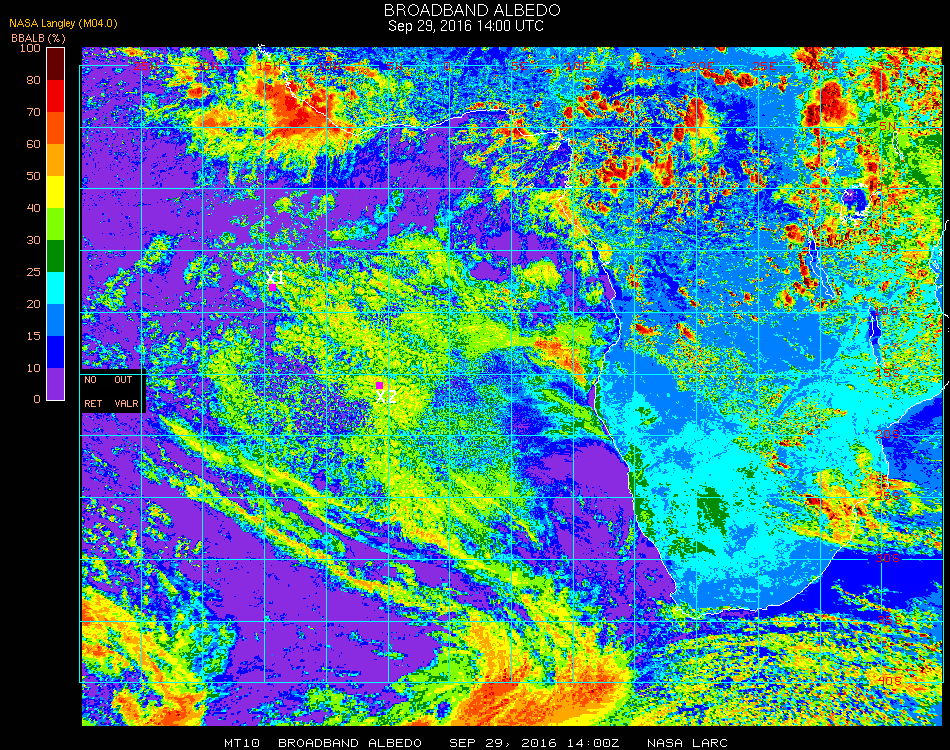Click the 'NO' legend text

90,380
